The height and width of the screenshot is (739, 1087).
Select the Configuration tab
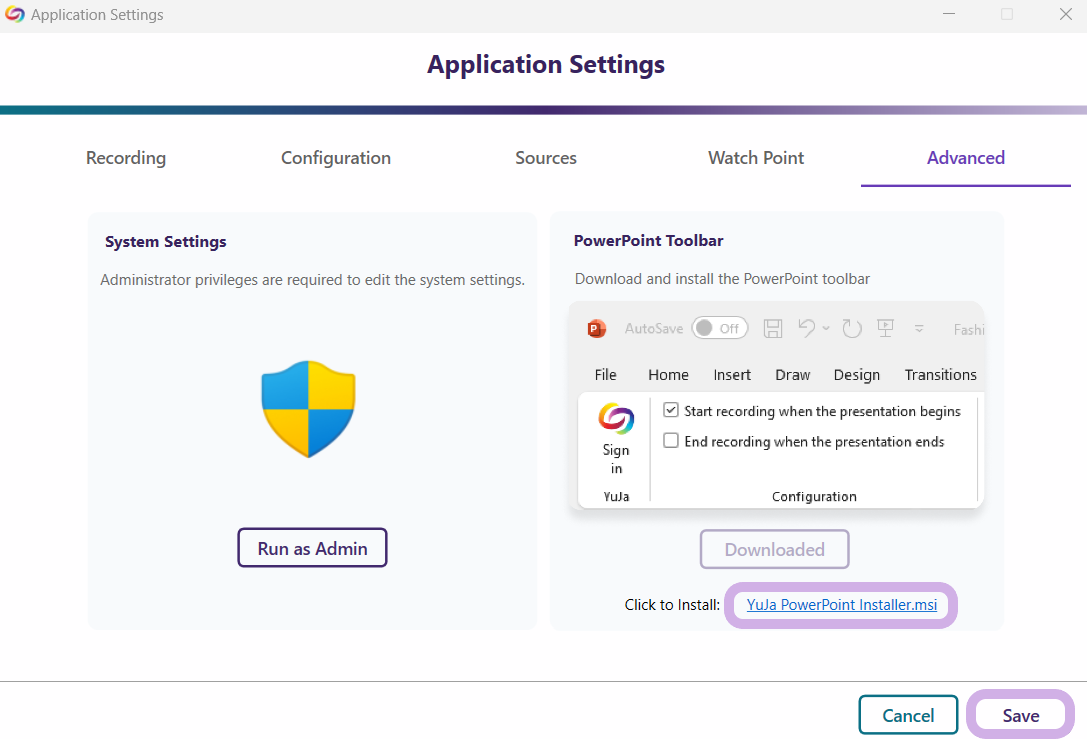tap(336, 158)
